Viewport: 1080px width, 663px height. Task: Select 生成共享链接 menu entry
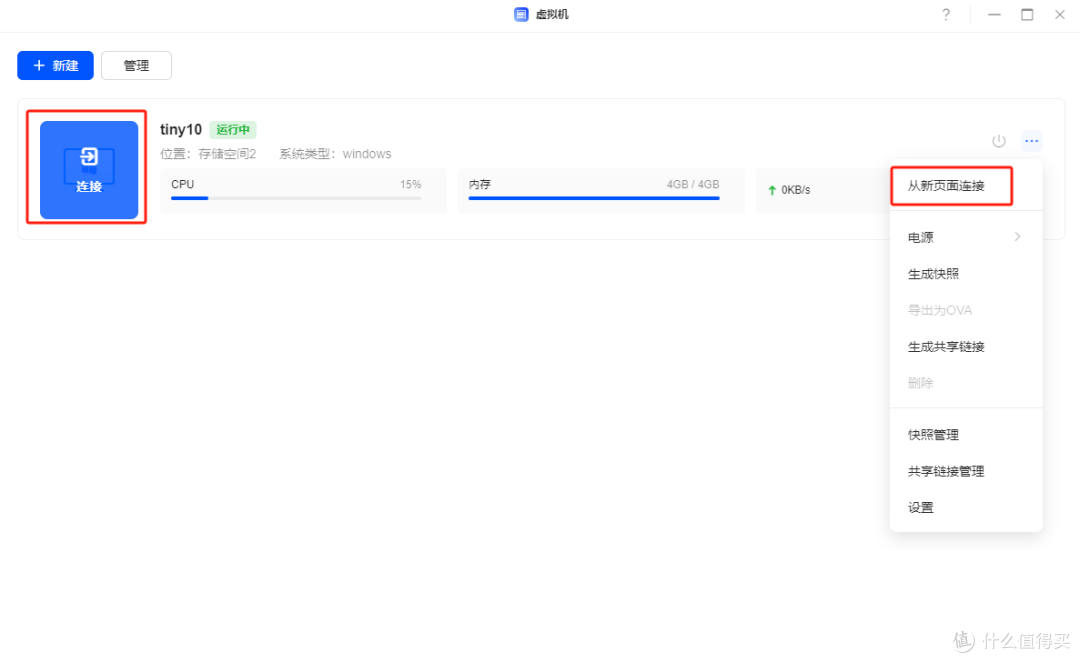pos(966,347)
